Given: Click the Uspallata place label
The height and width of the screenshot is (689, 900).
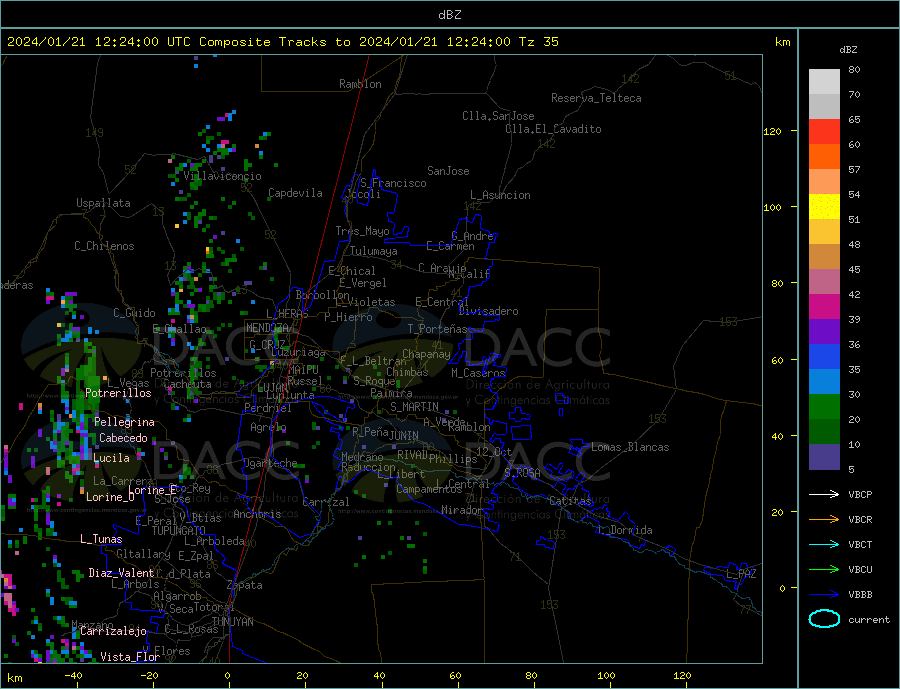Looking at the screenshot, I should 103,203.
